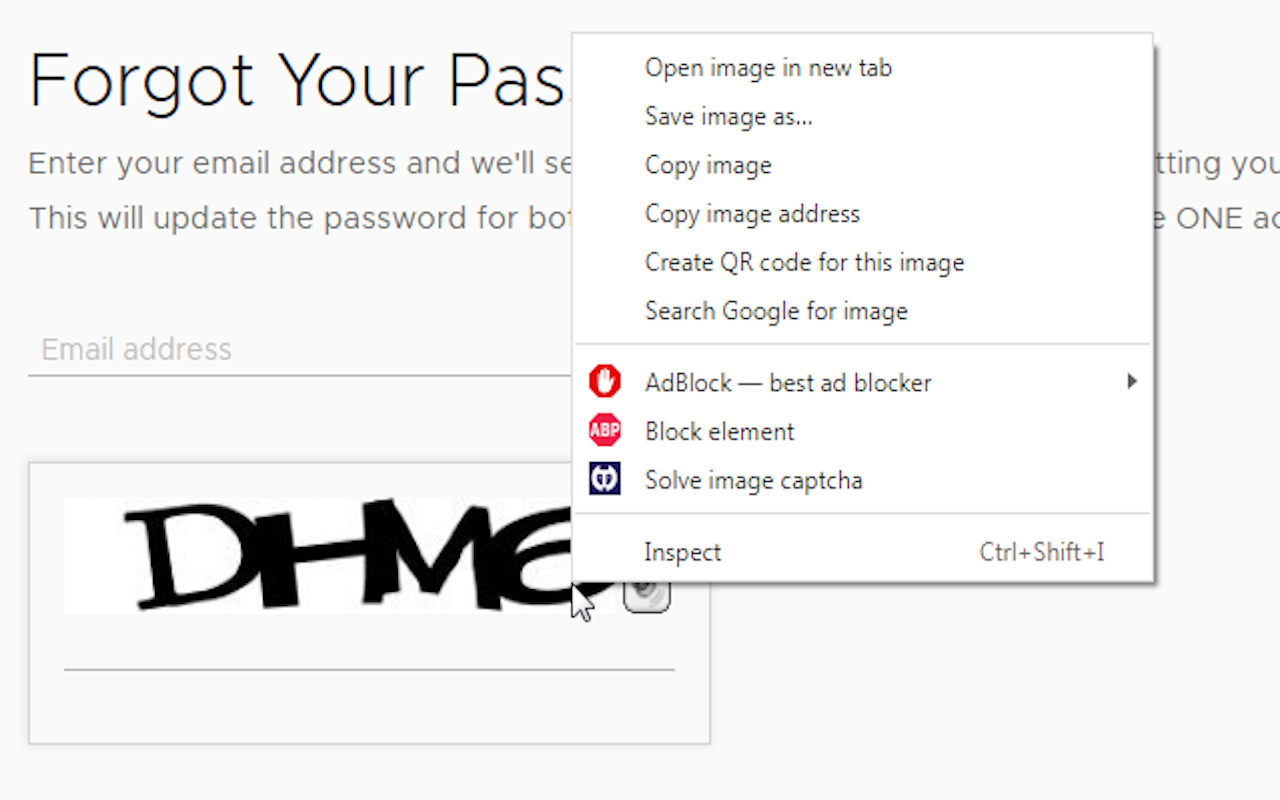This screenshot has width=1280, height=800.
Task: Click the 'Forgot Your Pas' heading
Action: coord(298,80)
